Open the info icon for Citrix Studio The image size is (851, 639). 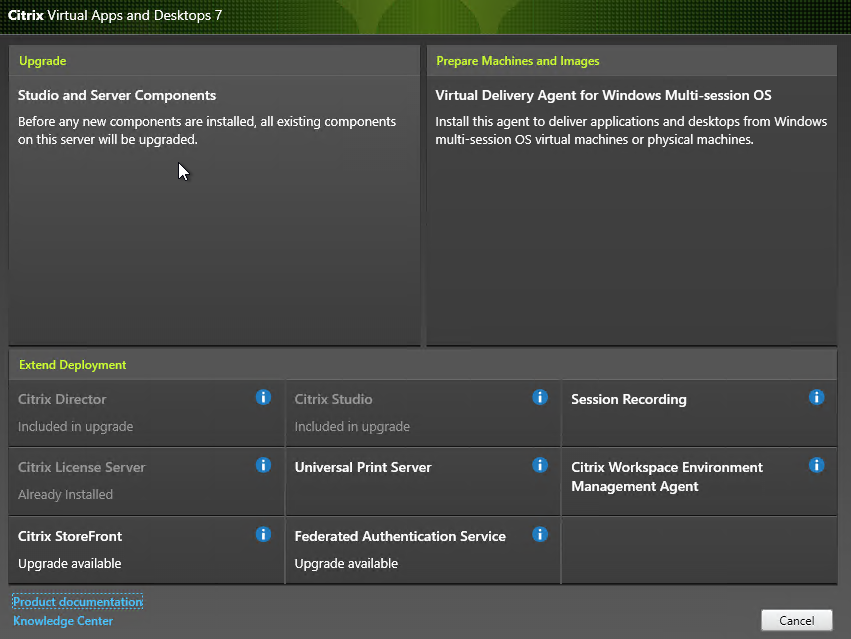[x=540, y=397]
